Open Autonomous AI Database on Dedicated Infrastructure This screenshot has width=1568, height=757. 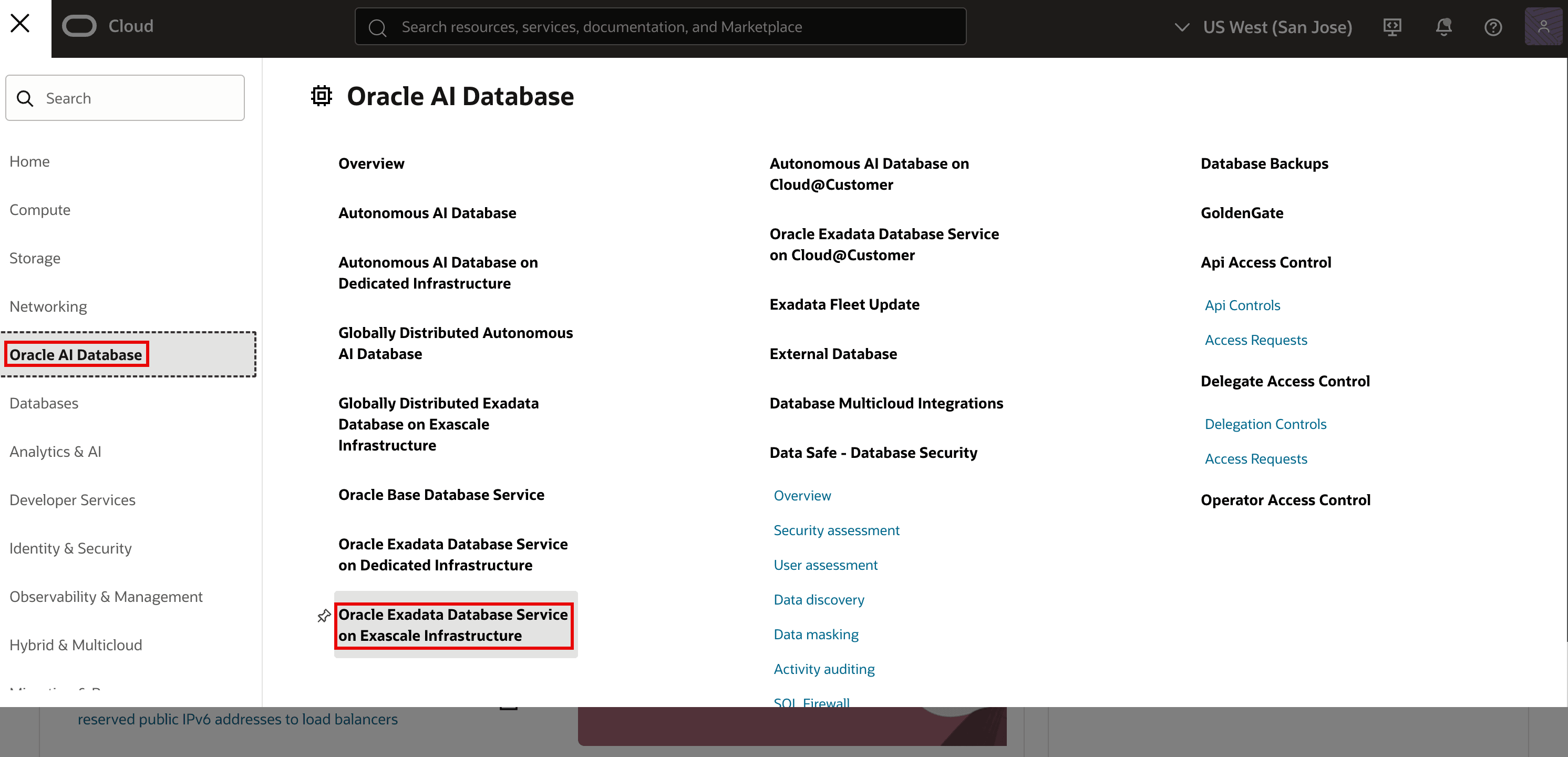(438, 273)
